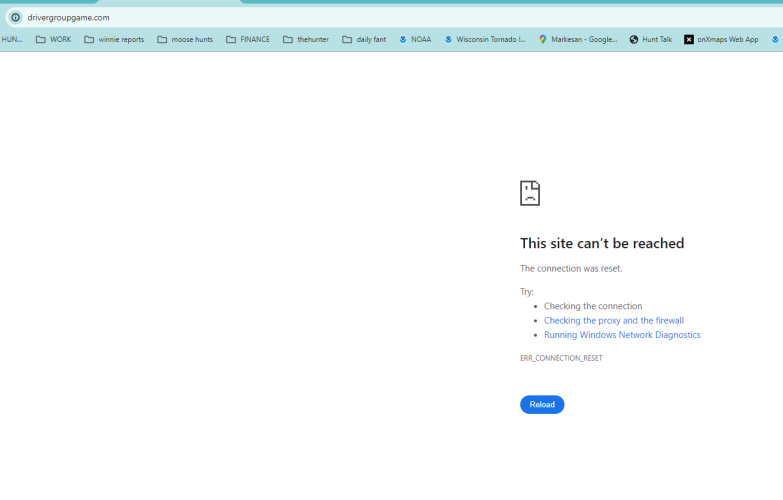Open the WORK bookmarks folder

pyautogui.click(x=53, y=39)
